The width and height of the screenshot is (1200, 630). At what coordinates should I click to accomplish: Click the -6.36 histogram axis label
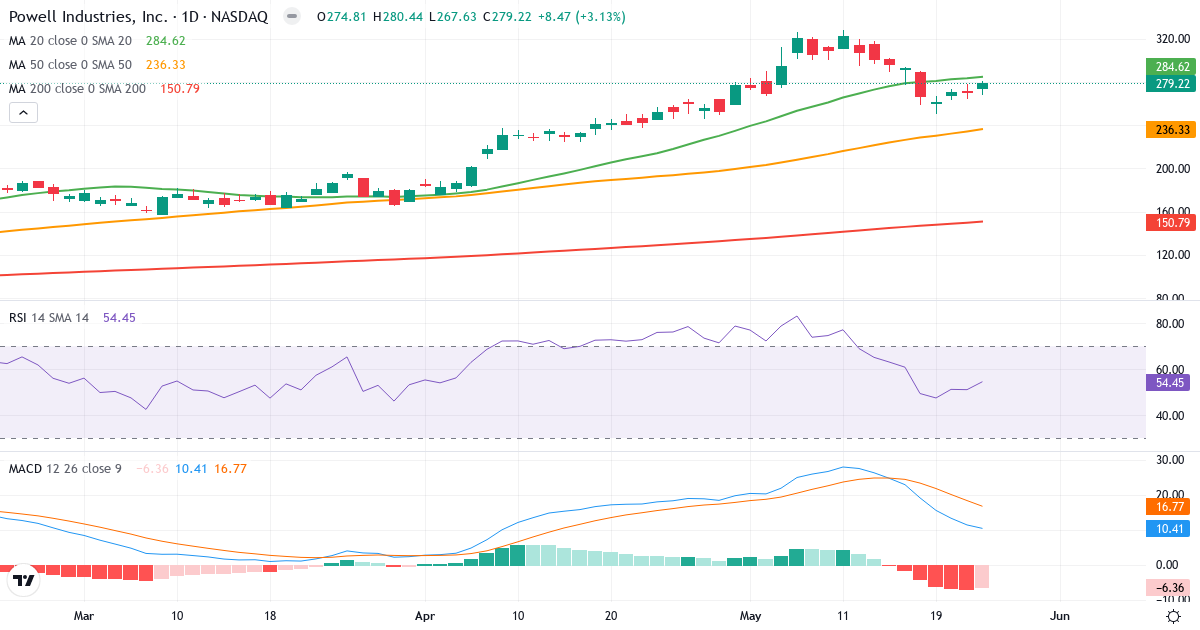[x=1170, y=587]
